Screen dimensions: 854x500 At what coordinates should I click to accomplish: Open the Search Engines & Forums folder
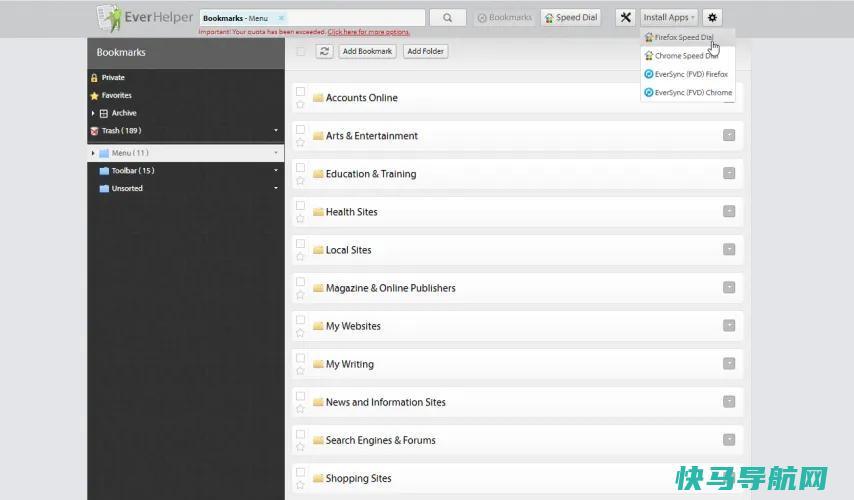click(x=381, y=440)
